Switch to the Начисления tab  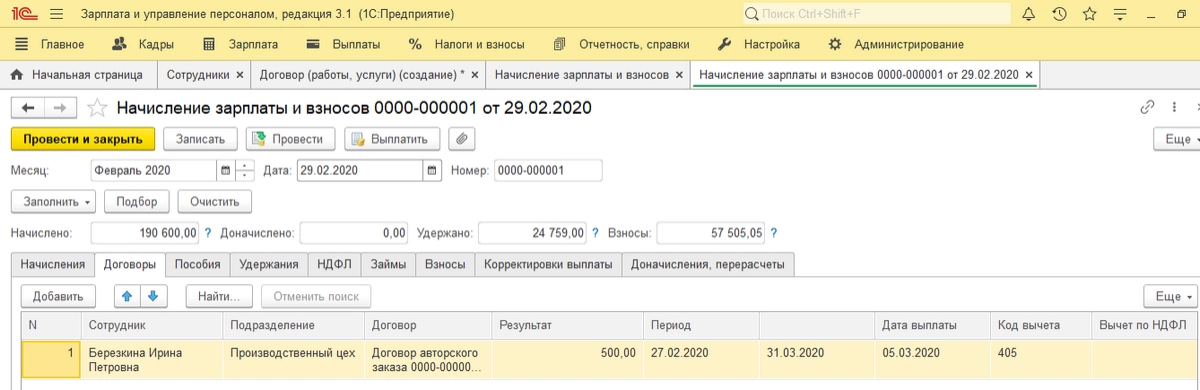[x=53, y=264]
